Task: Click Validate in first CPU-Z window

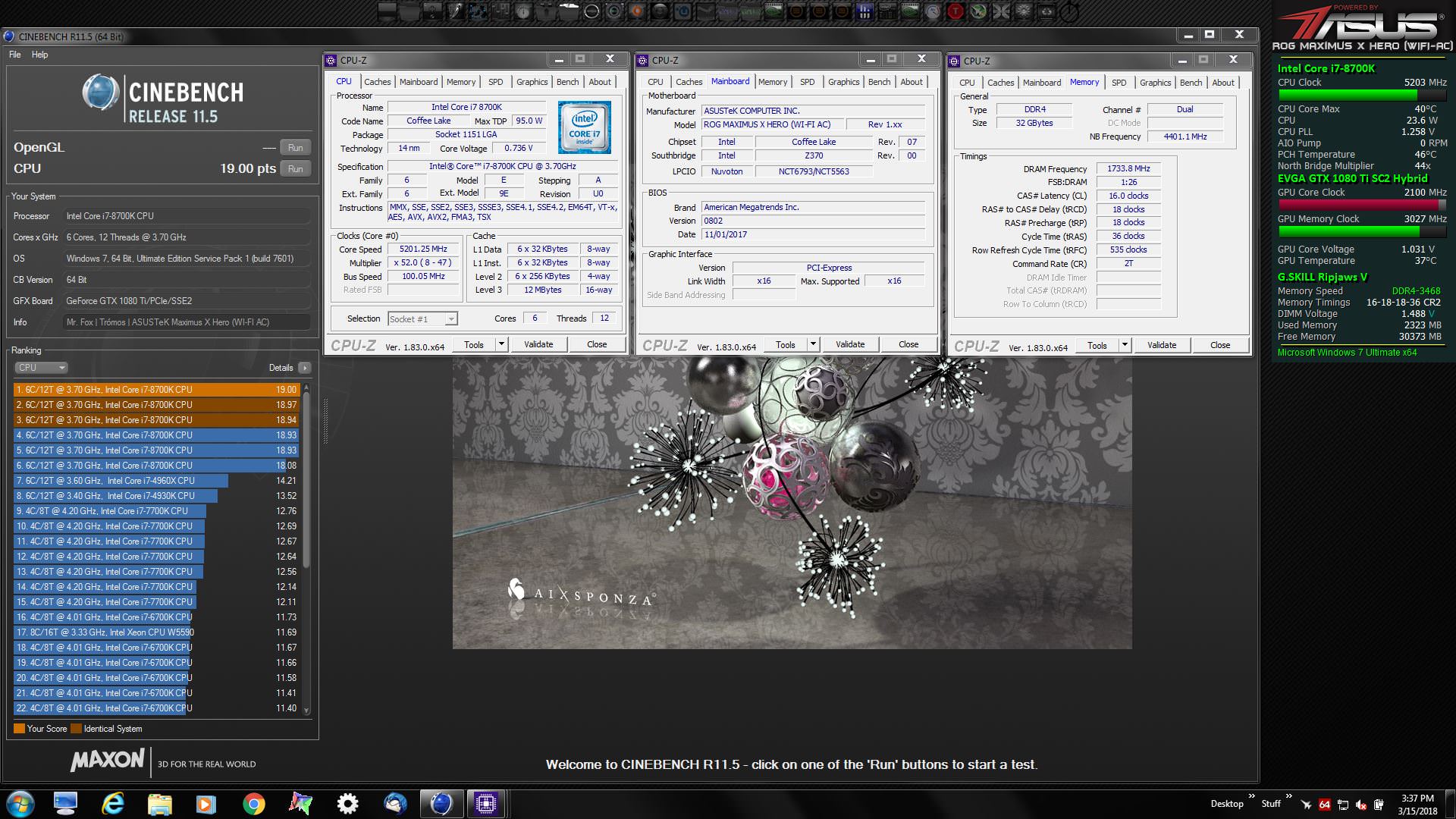Action: [x=538, y=344]
